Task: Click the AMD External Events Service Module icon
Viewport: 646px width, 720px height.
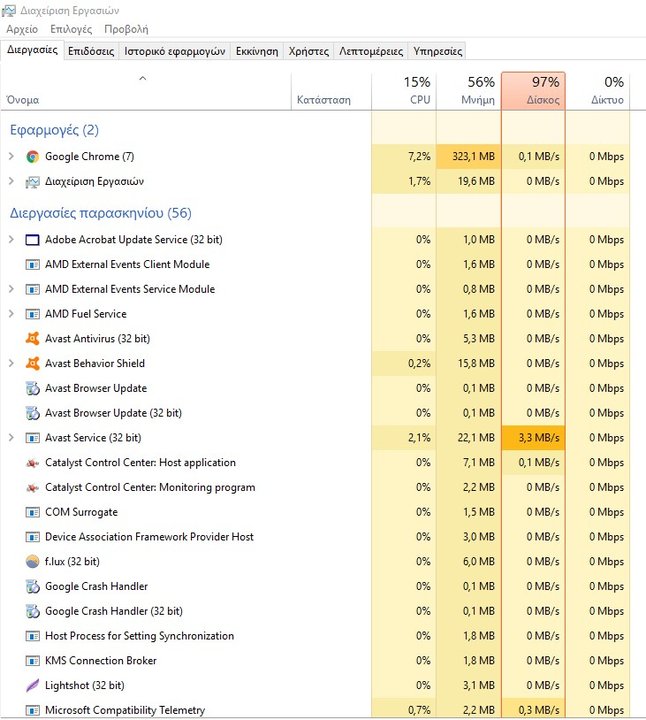Action: point(32,289)
